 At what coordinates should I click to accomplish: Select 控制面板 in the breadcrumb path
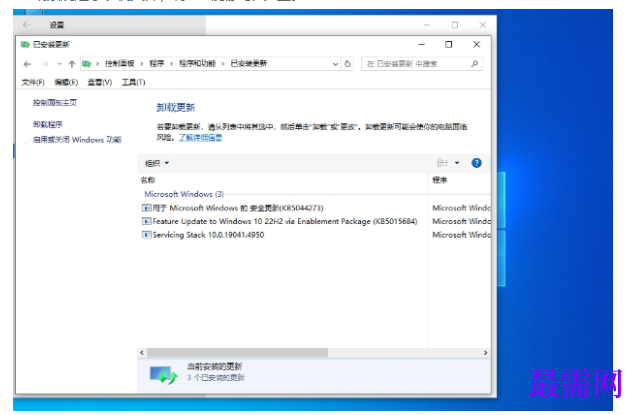[x=119, y=63]
